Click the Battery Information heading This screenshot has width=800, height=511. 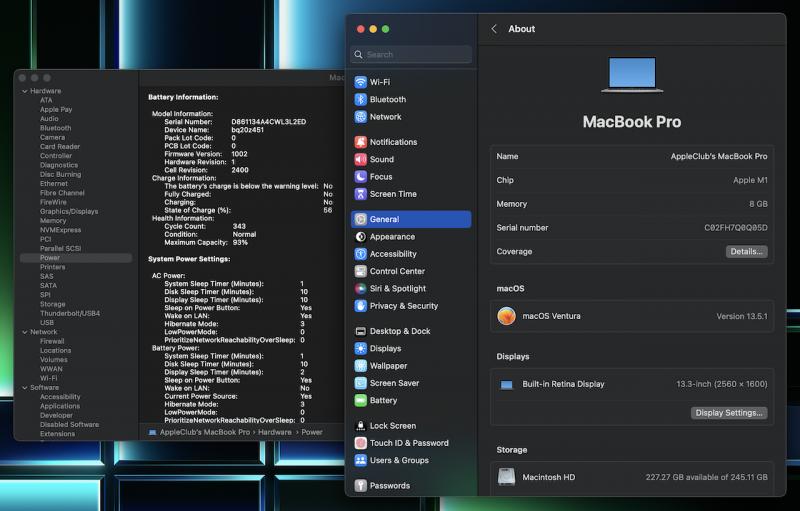pyautogui.click(x=183, y=97)
